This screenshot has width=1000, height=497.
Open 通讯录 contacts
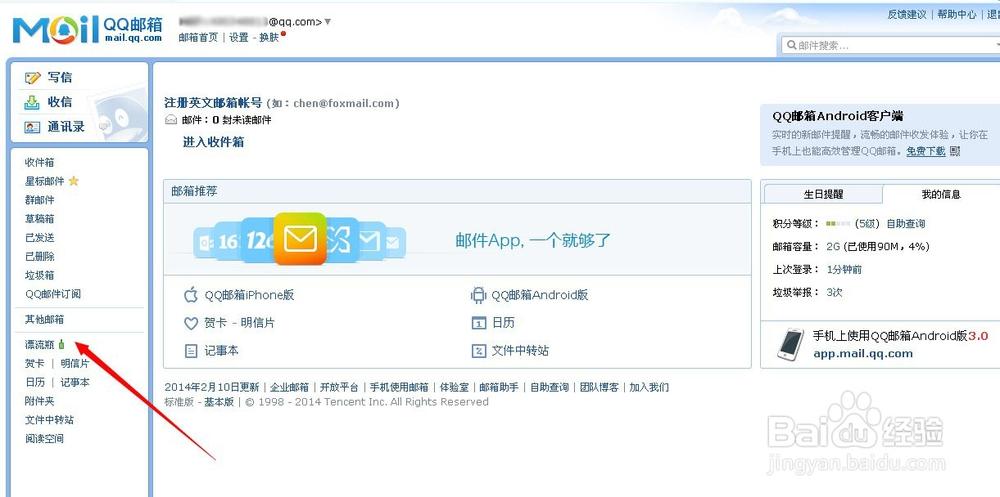(66, 127)
